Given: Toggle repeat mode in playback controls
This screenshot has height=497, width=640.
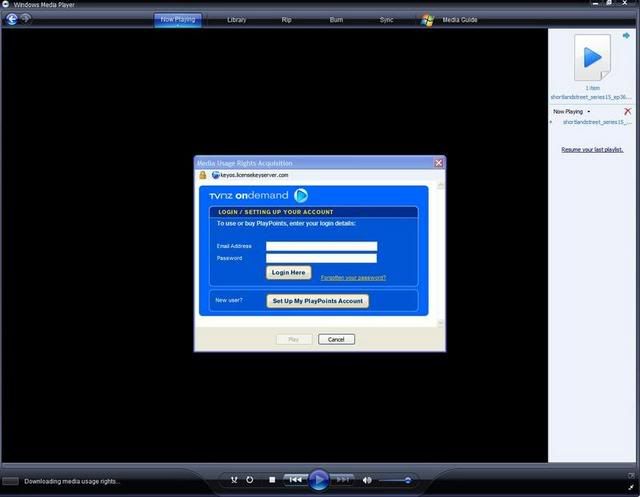Looking at the screenshot, I should click(x=249, y=480).
